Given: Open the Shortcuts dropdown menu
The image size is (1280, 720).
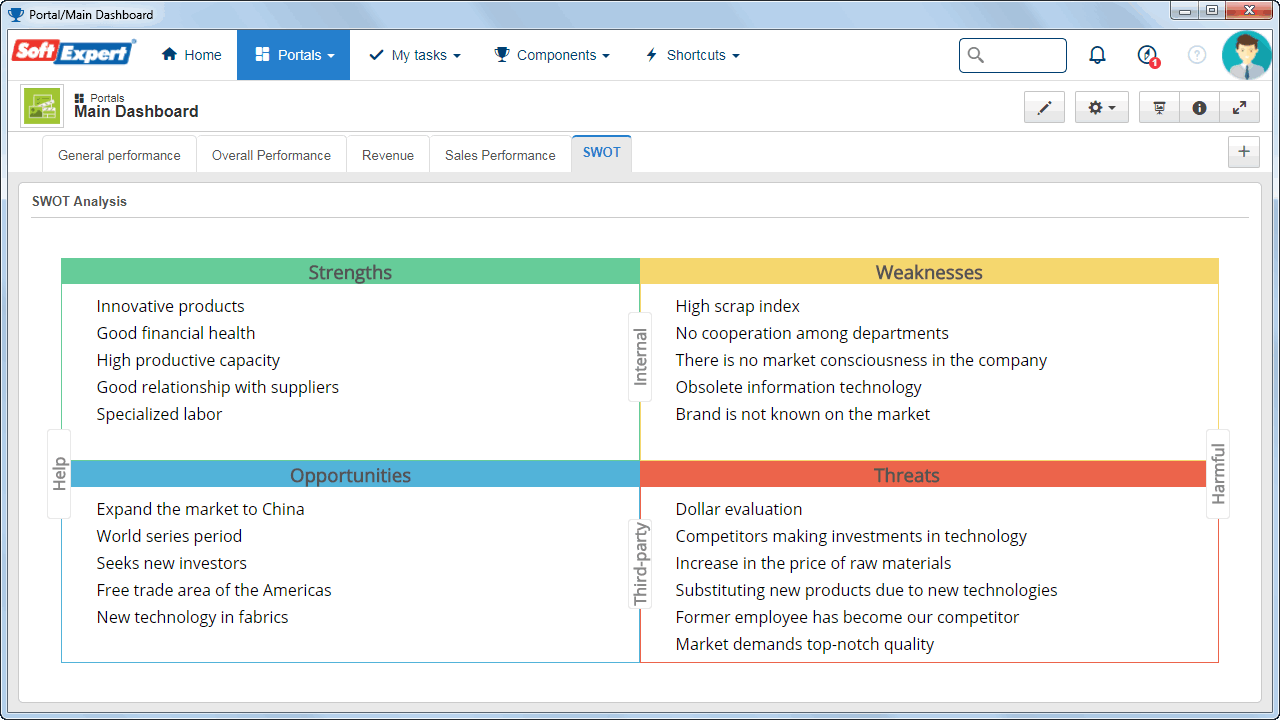Looking at the screenshot, I should (692, 55).
